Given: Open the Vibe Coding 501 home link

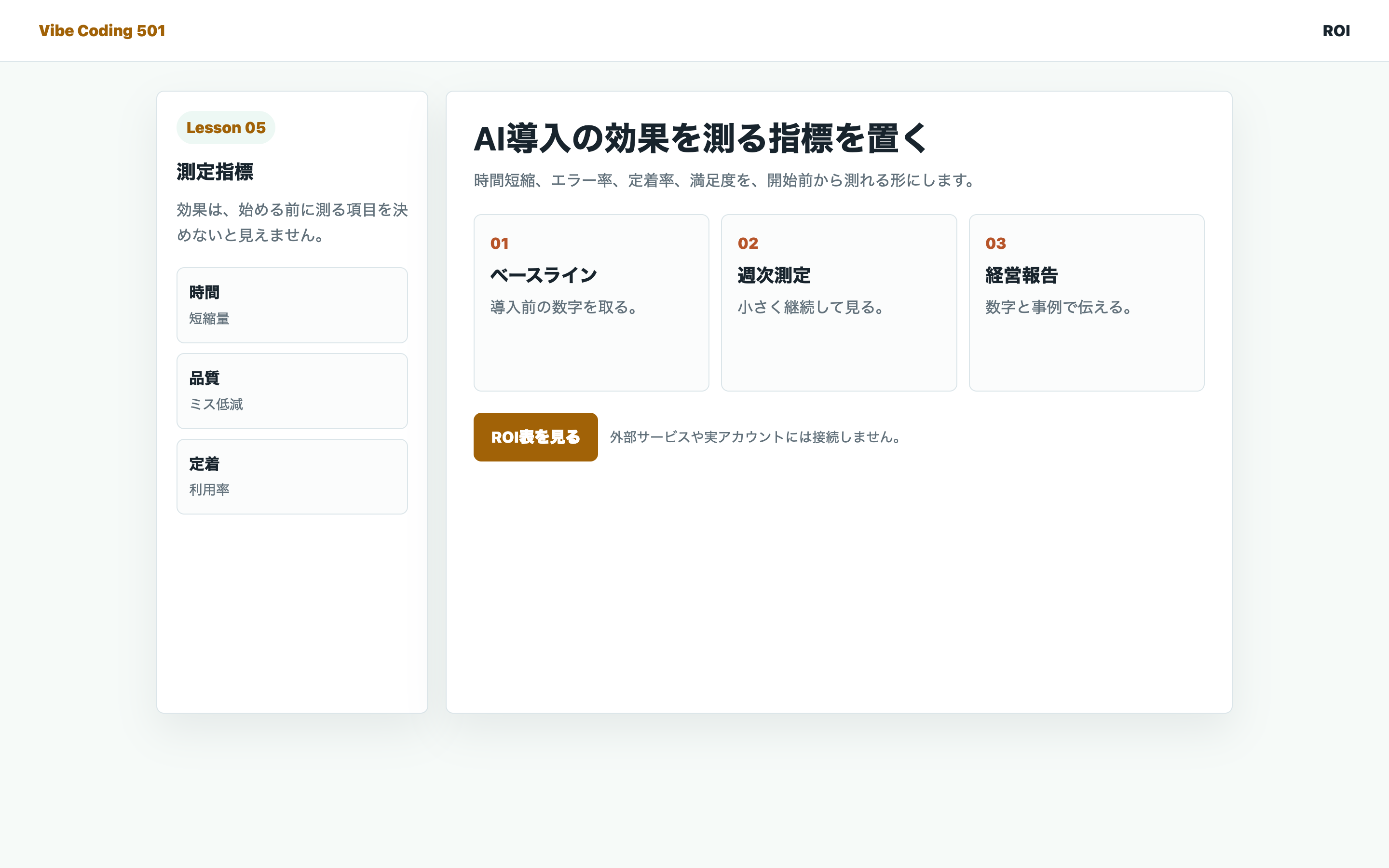Looking at the screenshot, I should [102, 30].
